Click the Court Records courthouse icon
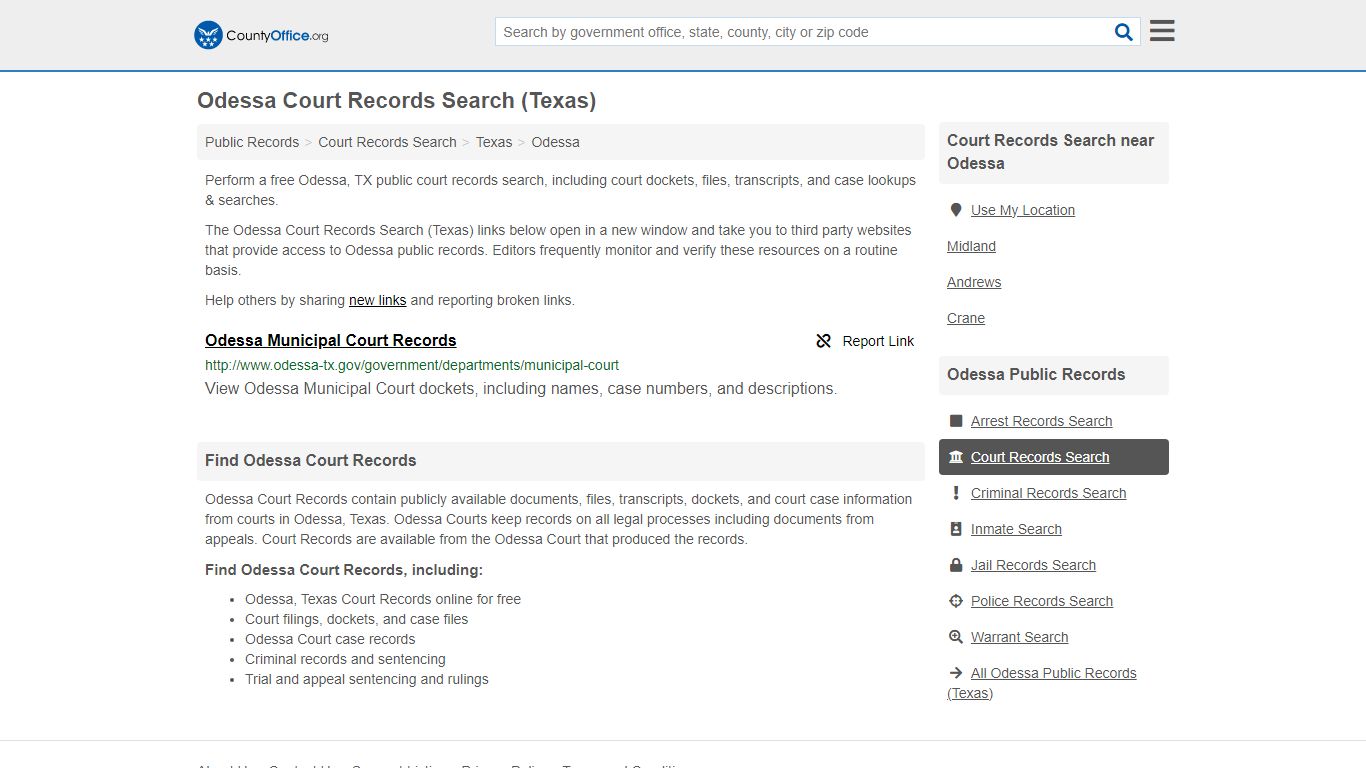1366x768 pixels. point(956,457)
